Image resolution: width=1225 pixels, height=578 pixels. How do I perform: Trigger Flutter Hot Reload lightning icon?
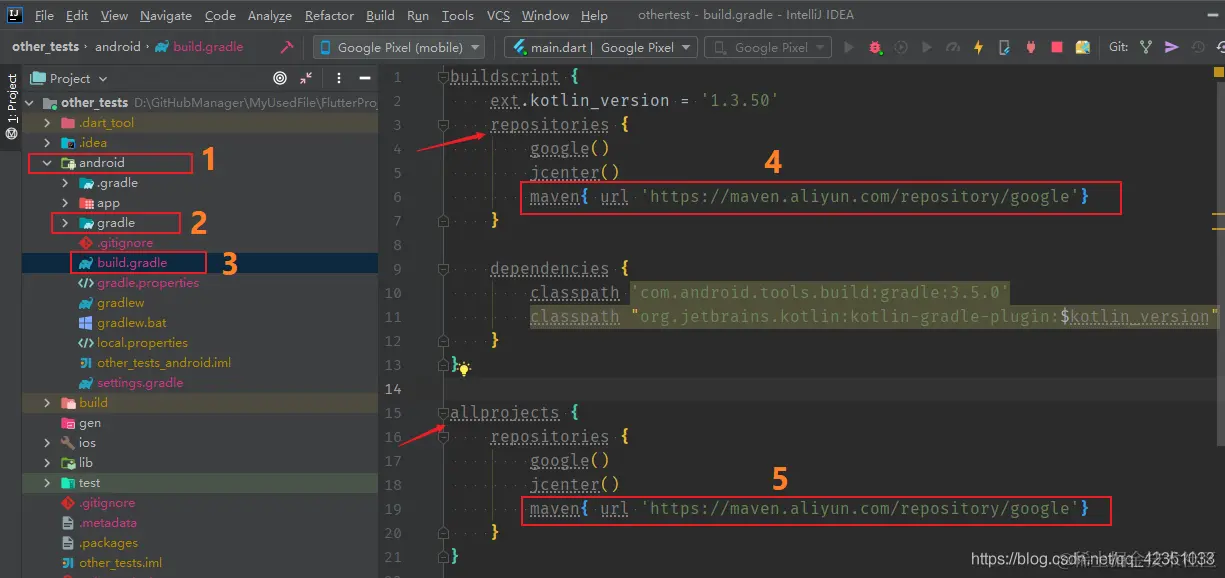coord(978,47)
